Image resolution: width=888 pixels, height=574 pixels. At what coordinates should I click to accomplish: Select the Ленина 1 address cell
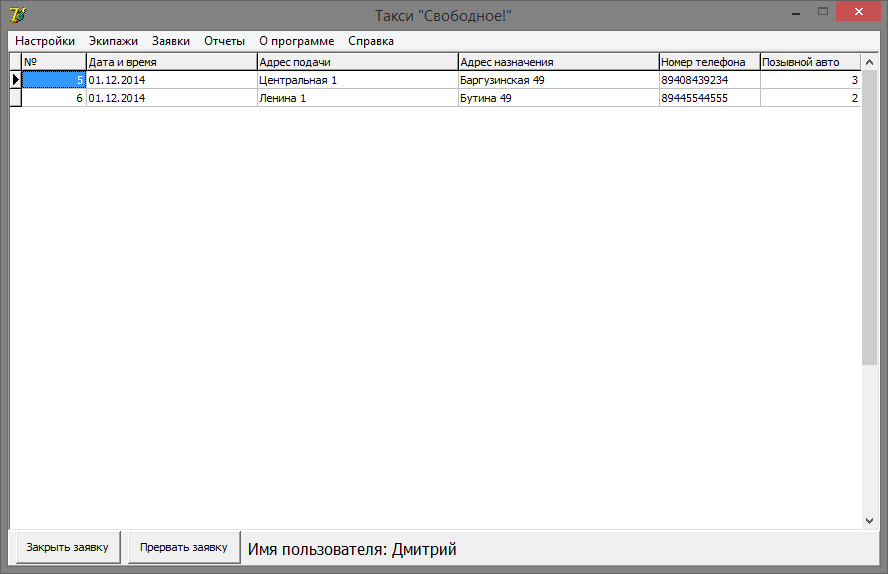coord(357,98)
